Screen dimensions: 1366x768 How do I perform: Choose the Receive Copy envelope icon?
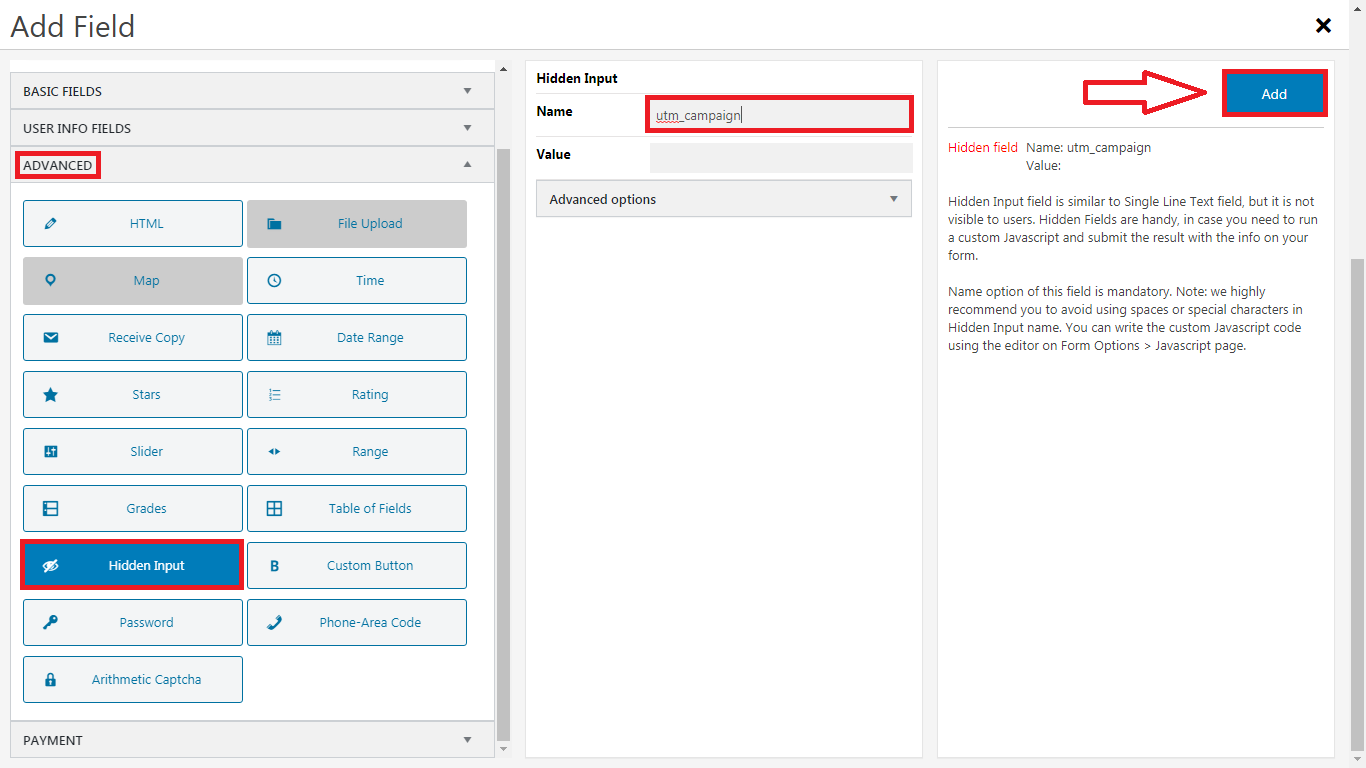coord(51,338)
